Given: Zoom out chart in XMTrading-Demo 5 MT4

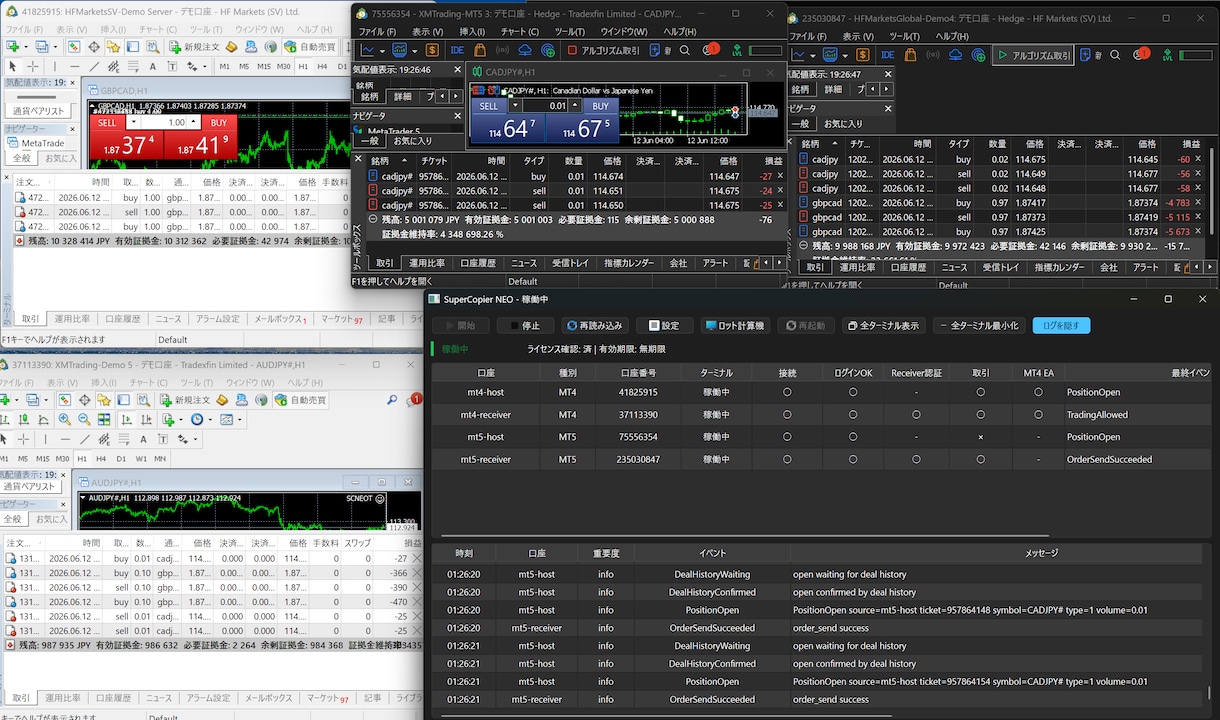Looking at the screenshot, I should click(x=84, y=419).
